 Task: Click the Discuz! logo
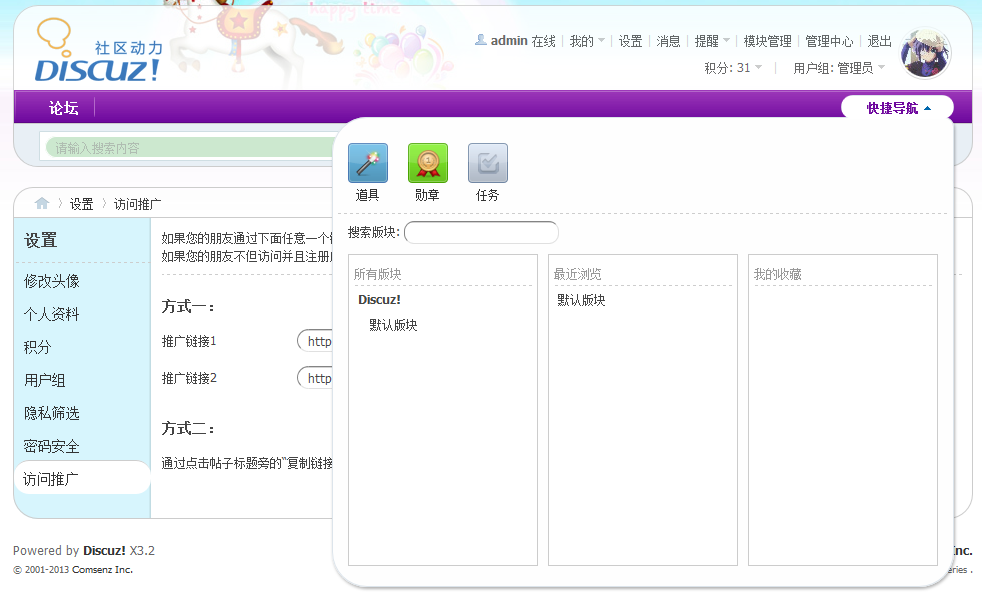tap(97, 52)
